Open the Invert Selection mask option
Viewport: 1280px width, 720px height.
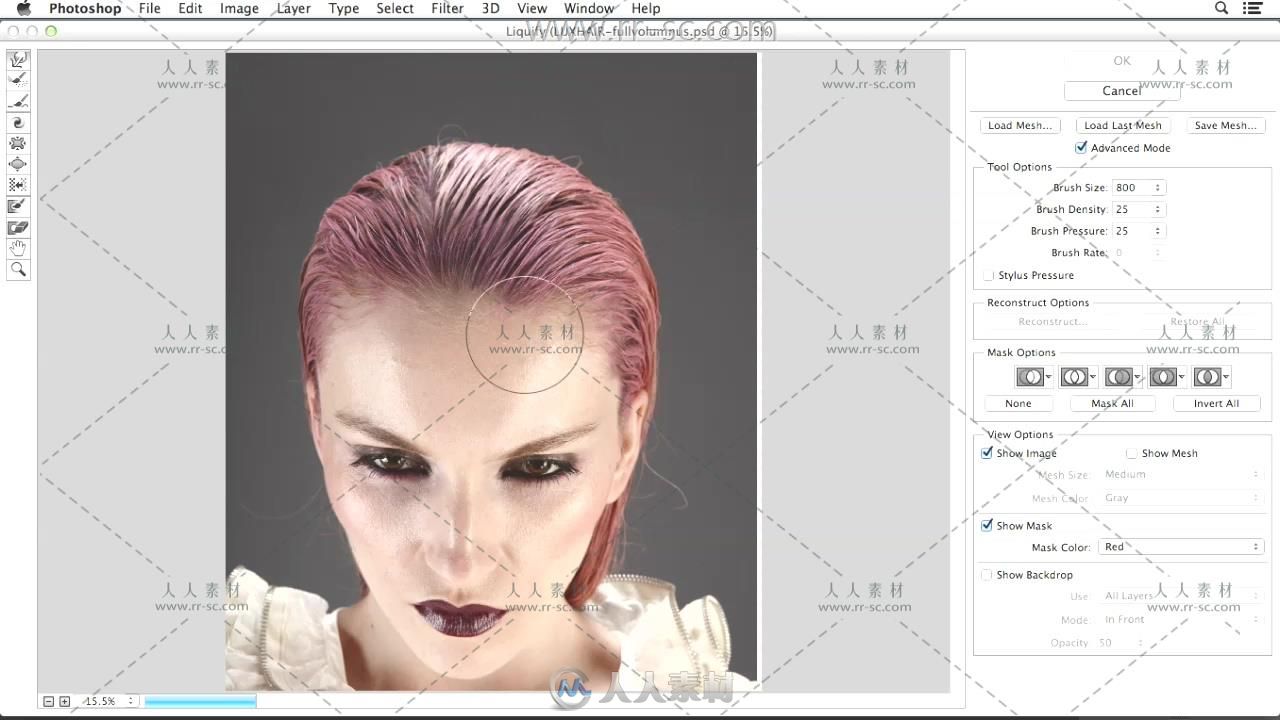[x=1211, y=377]
